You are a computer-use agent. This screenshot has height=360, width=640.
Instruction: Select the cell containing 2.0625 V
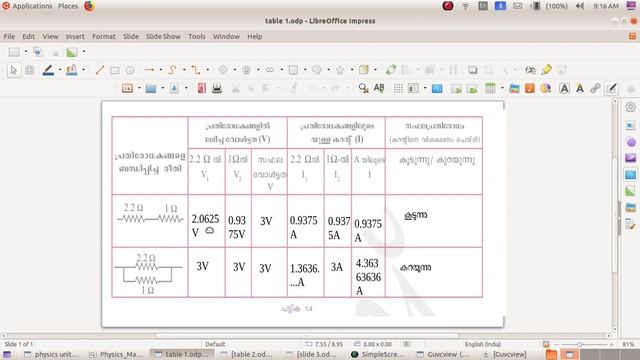click(x=206, y=221)
